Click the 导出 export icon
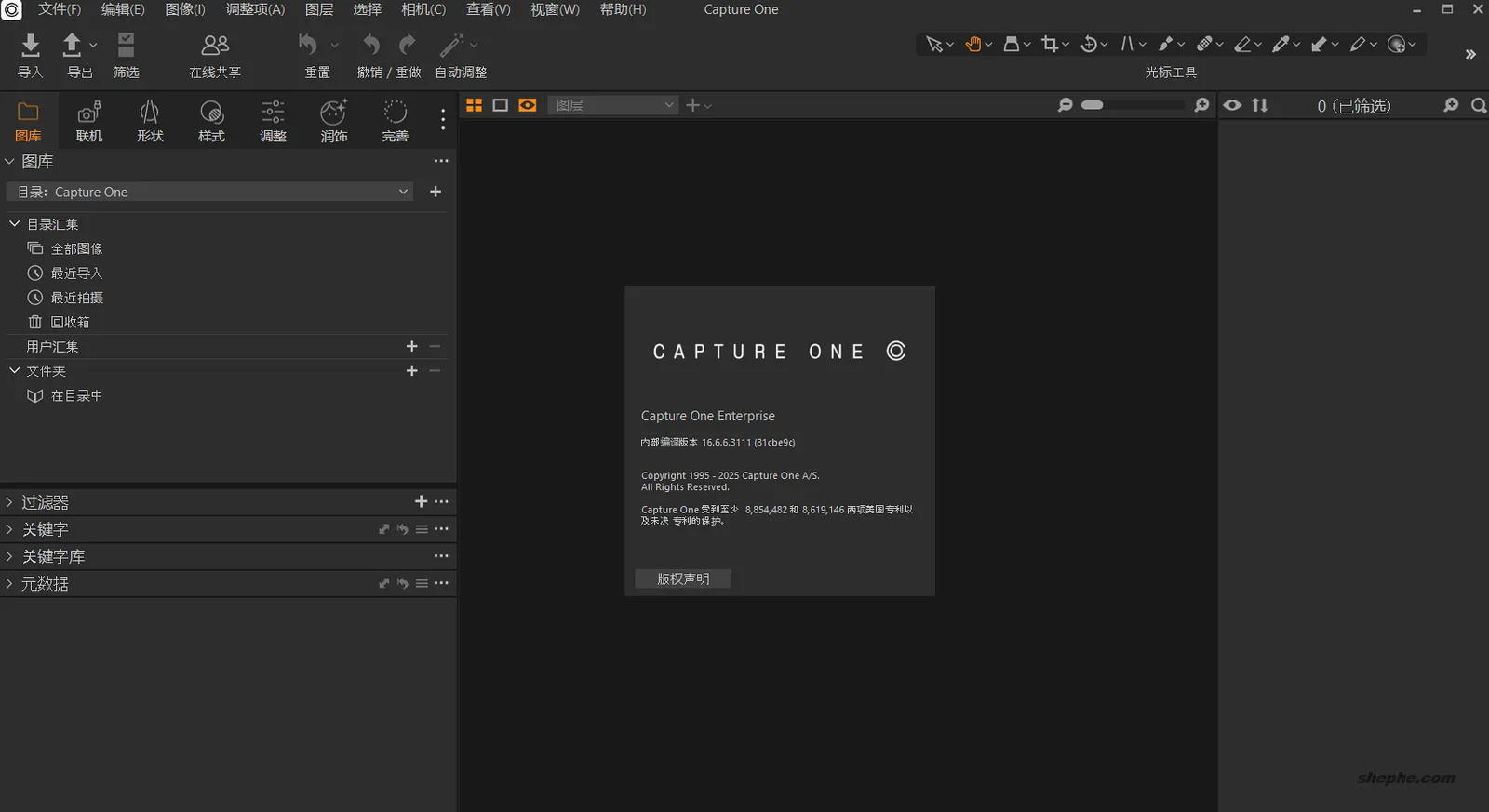The width and height of the screenshot is (1489, 812). coord(72,45)
